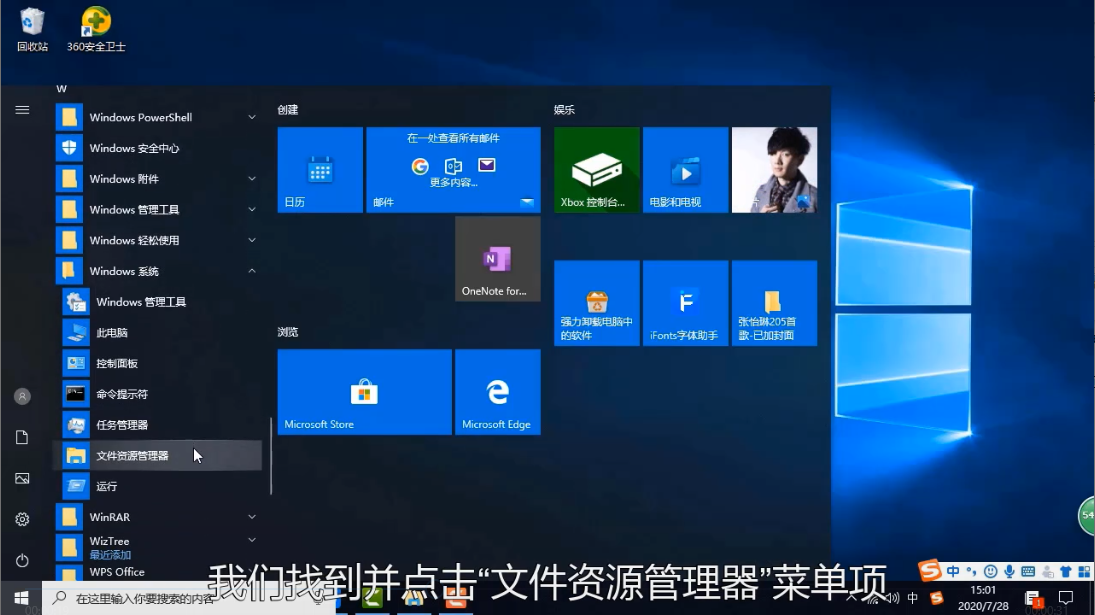Collapse the Windows 系统 folder
The height and width of the screenshot is (615, 1095).
[252, 271]
